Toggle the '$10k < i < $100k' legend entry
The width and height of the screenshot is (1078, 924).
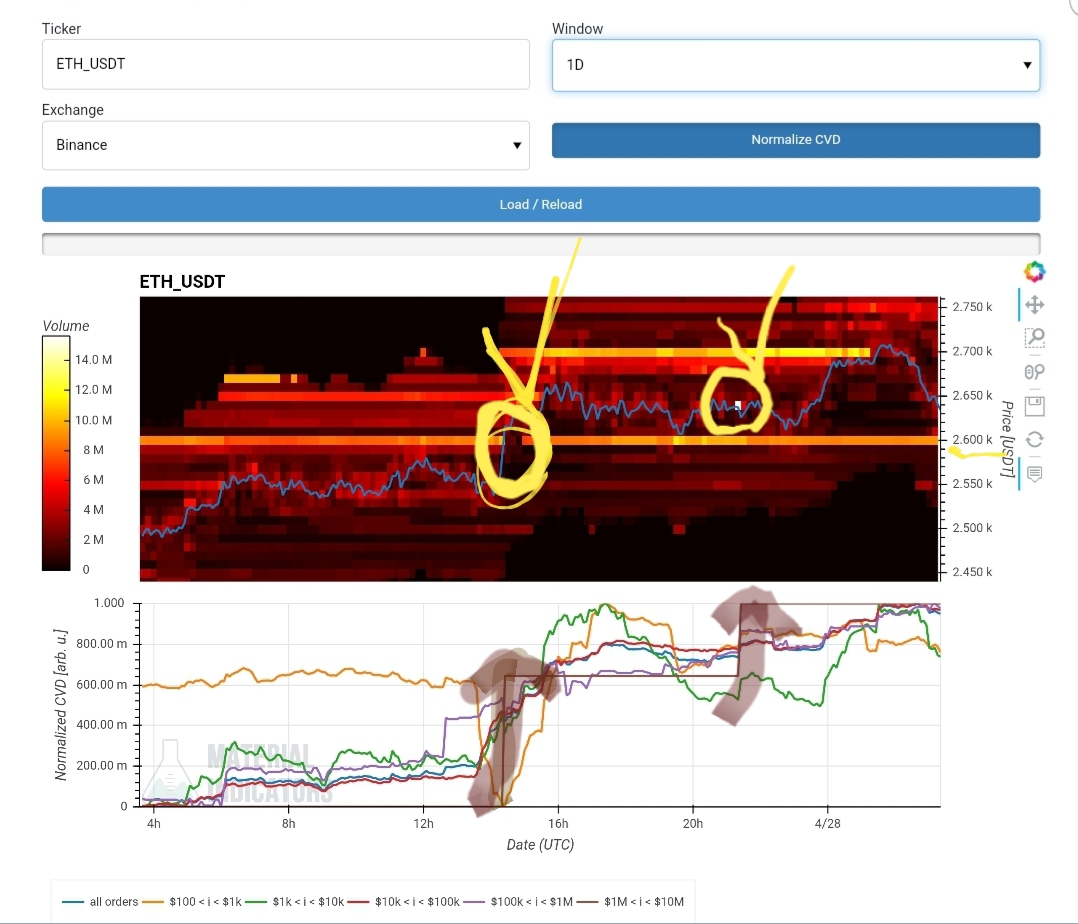pos(404,901)
